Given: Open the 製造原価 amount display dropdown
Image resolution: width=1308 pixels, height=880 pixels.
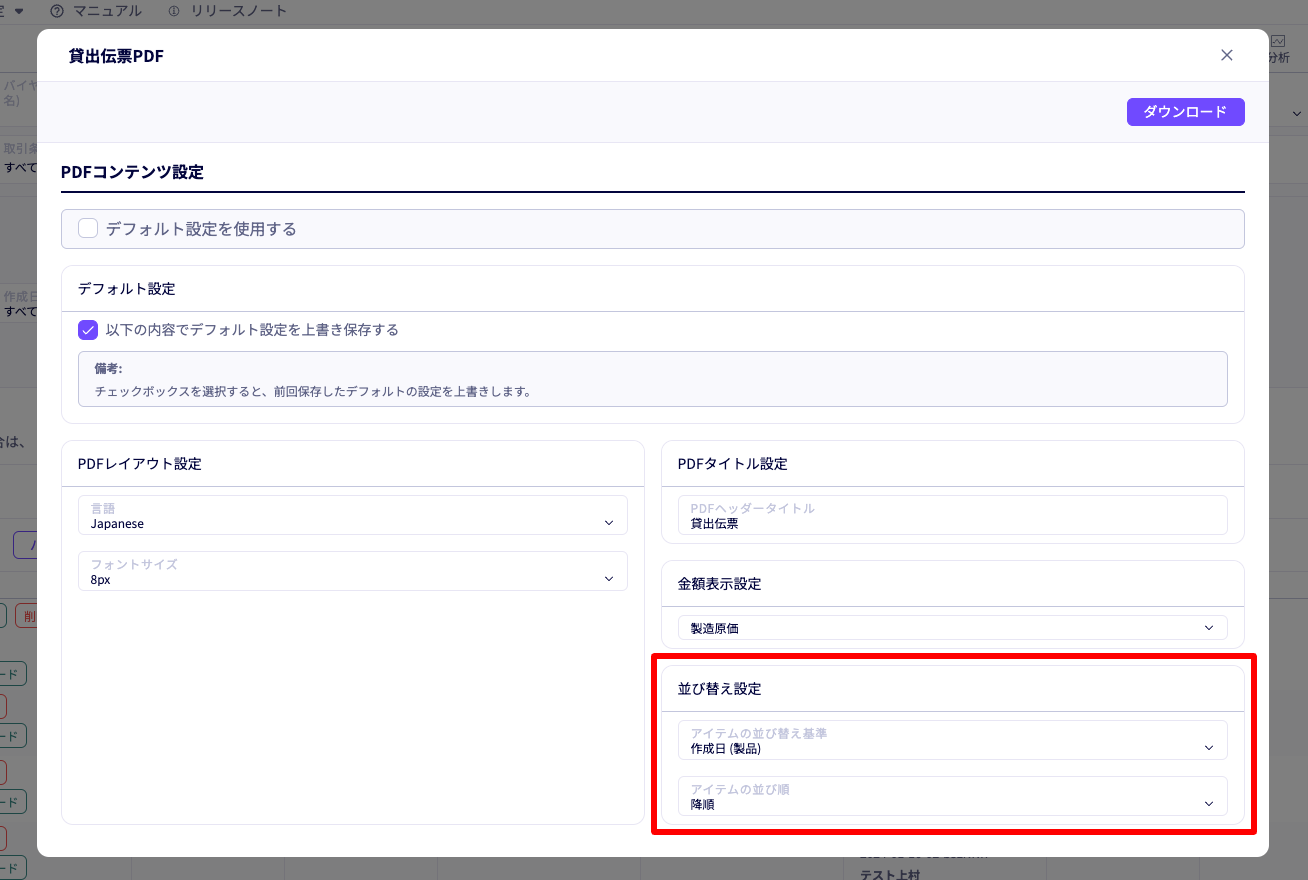Looking at the screenshot, I should pyautogui.click(x=953, y=628).
